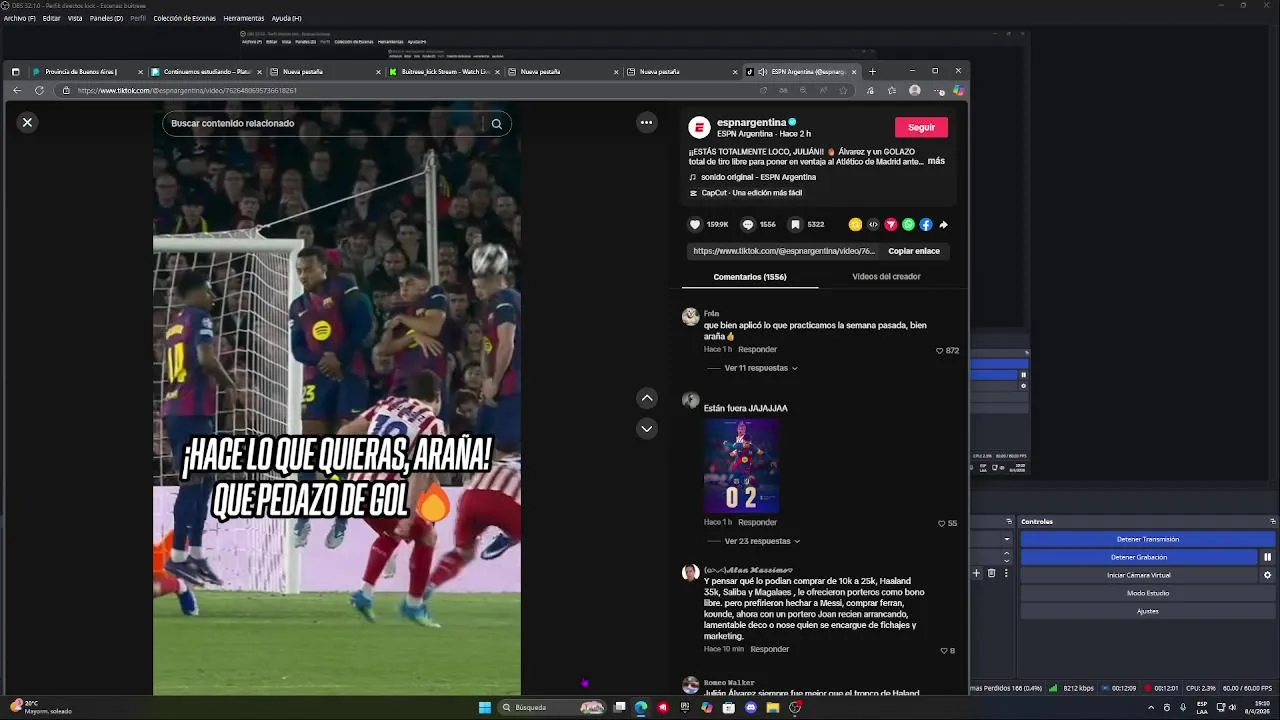Click the yellow repost icon
Screen dimensions: 1280x720
click(855, 225)
